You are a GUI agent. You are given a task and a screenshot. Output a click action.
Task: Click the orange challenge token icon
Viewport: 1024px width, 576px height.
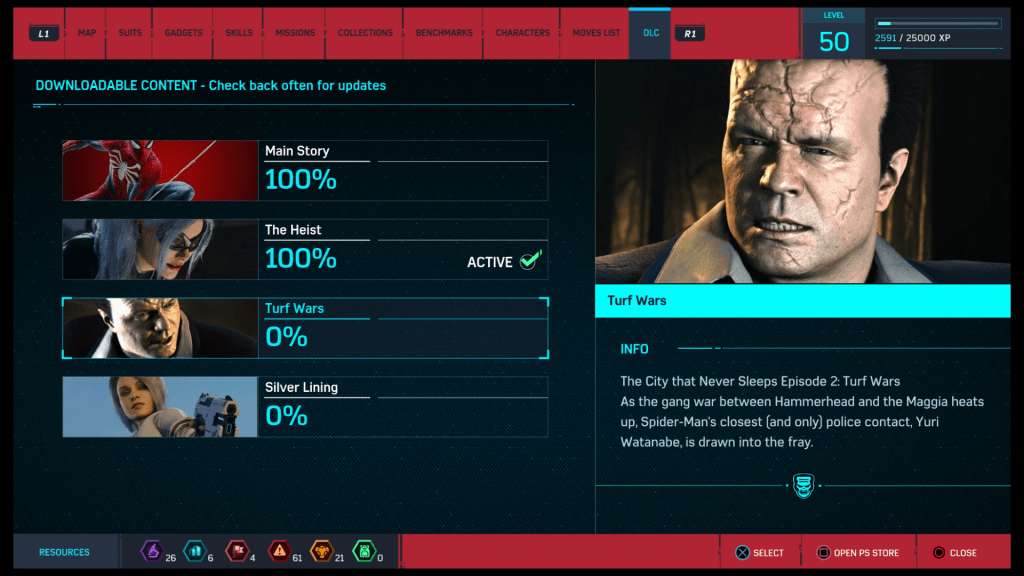tap(321, 551)
